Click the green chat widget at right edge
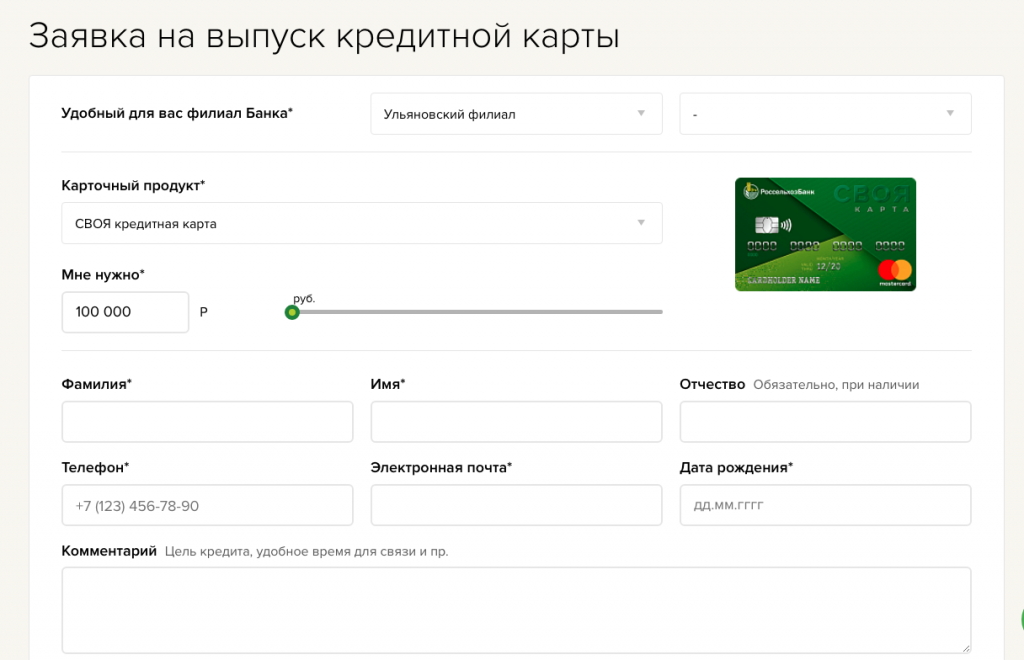This screenshot has height=660, width=1024. (x=1018, y=620)
